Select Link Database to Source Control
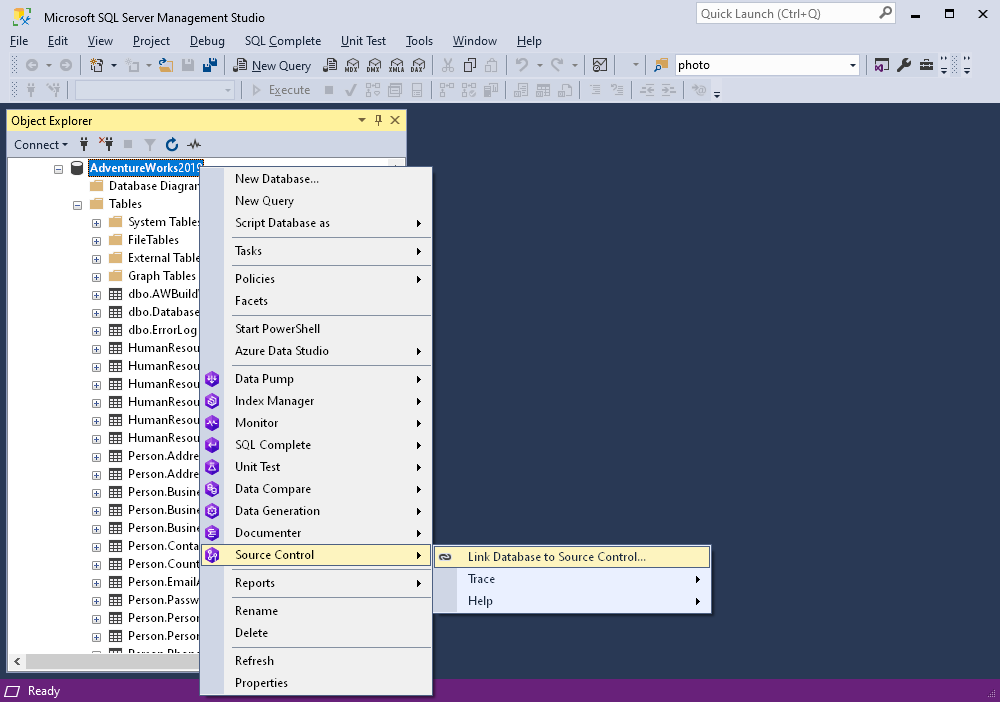The image size is (1000, 702). tap(572, 557)
